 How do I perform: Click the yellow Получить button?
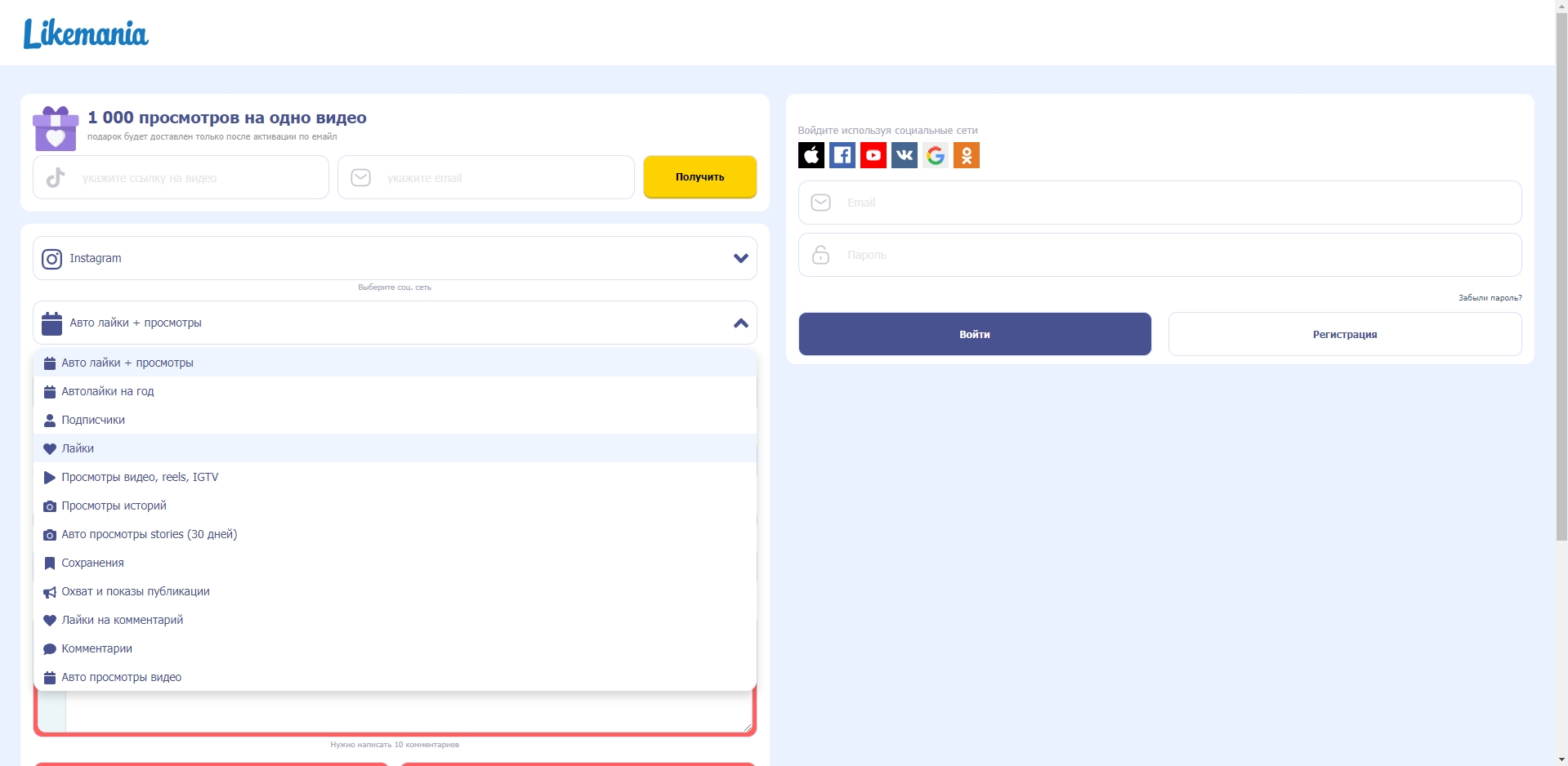700,177
